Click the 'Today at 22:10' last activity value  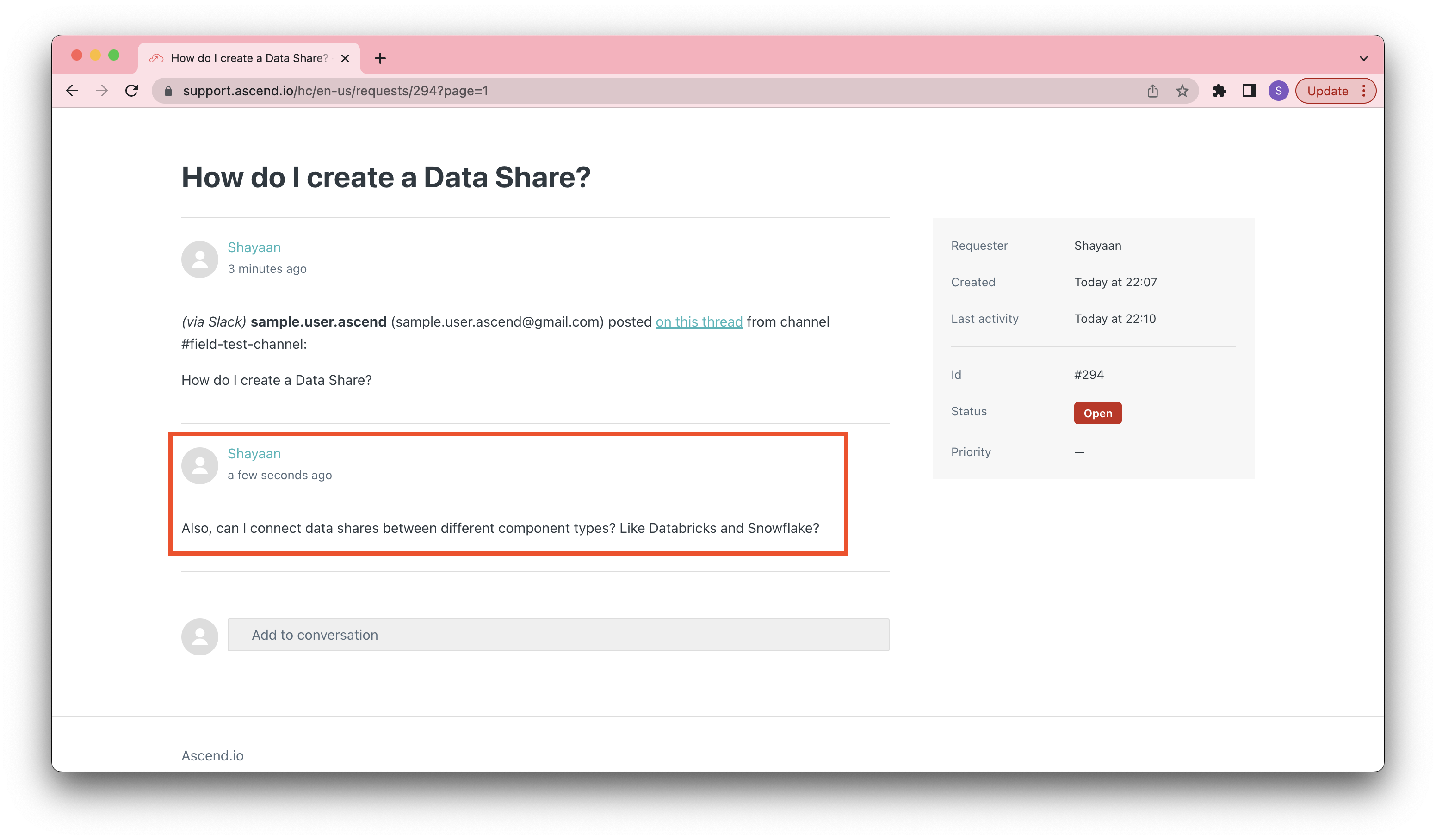point(1115,319)
